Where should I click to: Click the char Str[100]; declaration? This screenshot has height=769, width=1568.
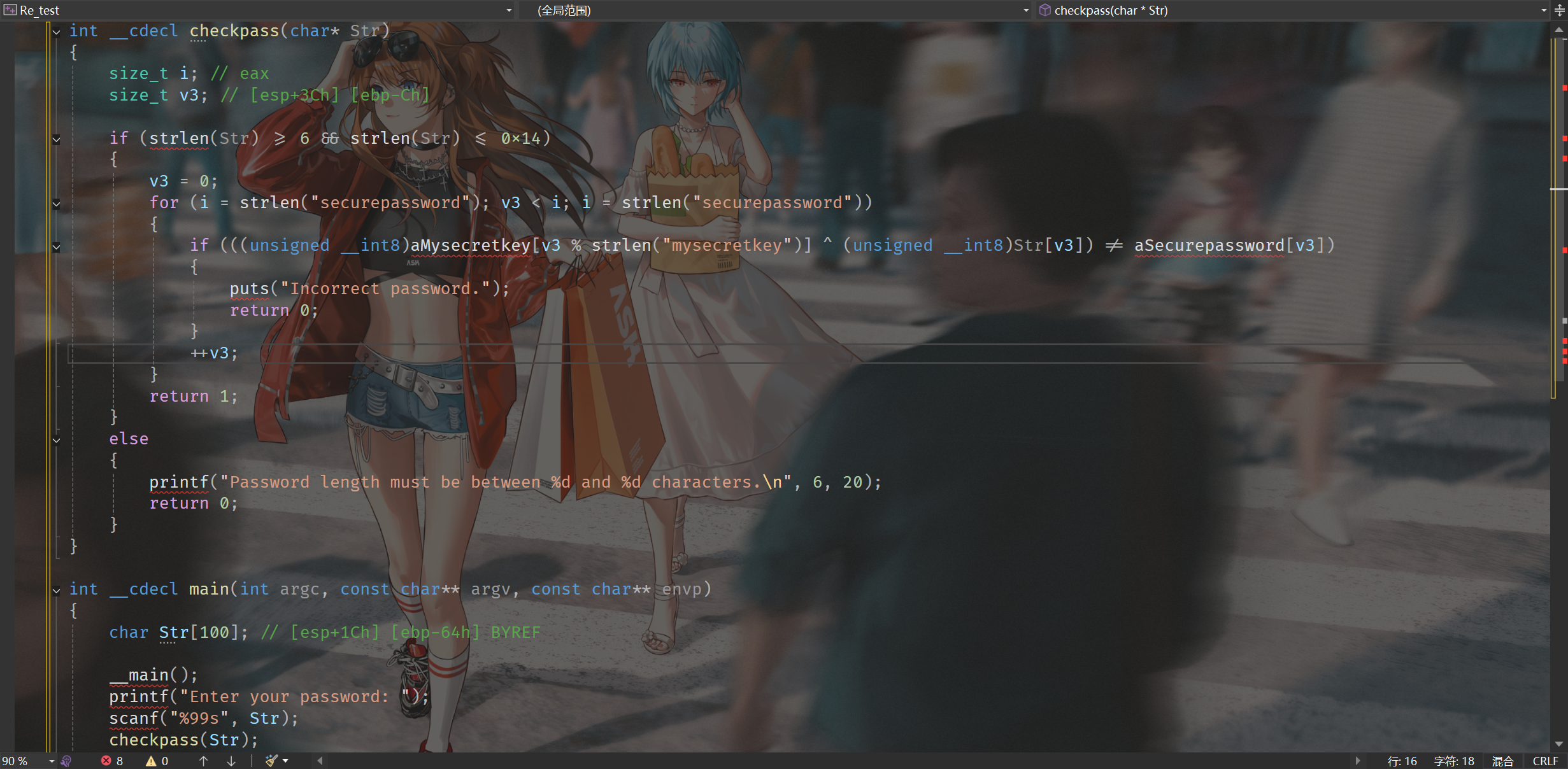[178, 633]
